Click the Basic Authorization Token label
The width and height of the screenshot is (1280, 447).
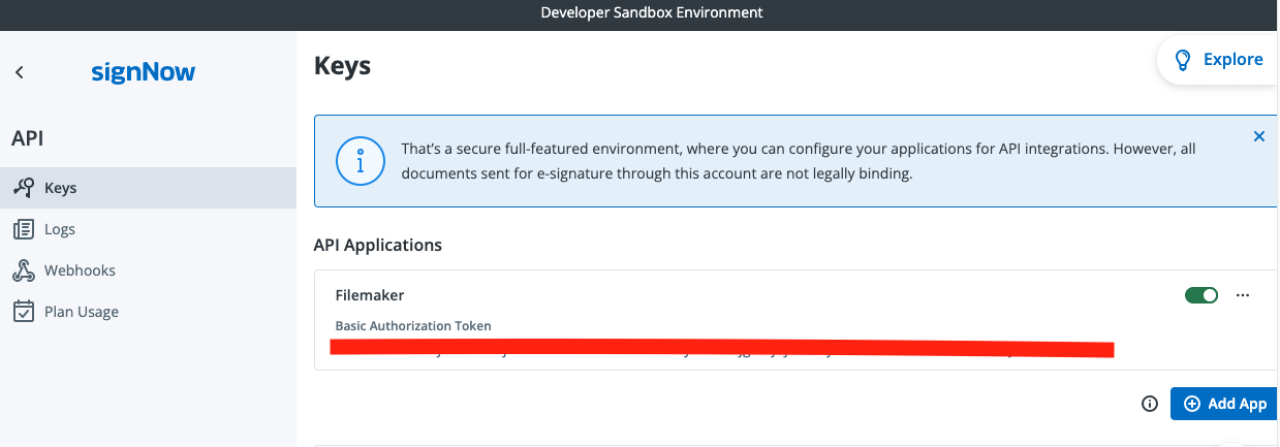click(413, 326)
